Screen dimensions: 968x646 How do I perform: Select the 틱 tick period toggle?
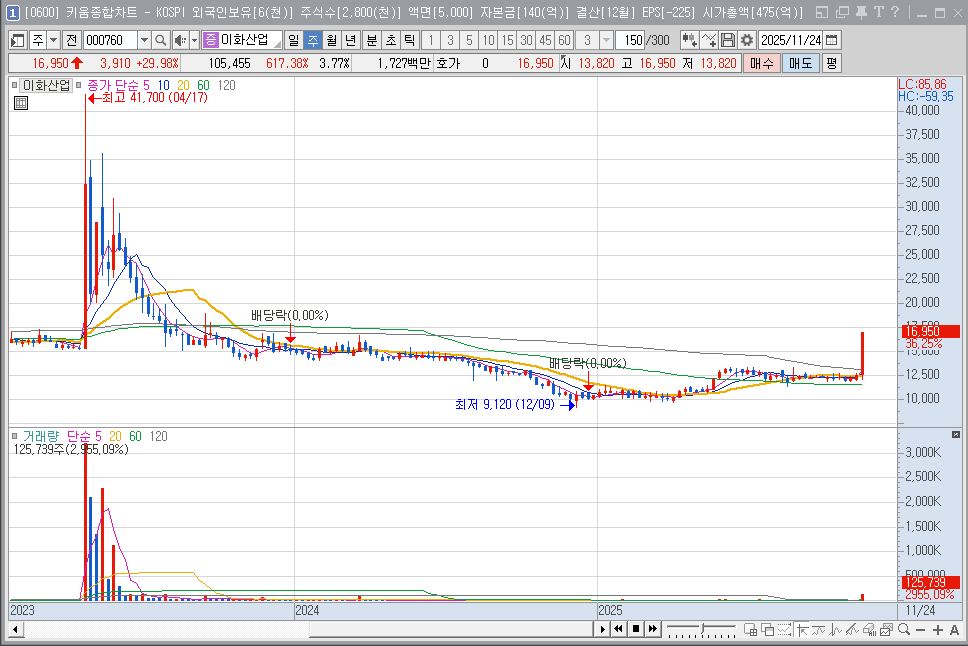point(409,40)
